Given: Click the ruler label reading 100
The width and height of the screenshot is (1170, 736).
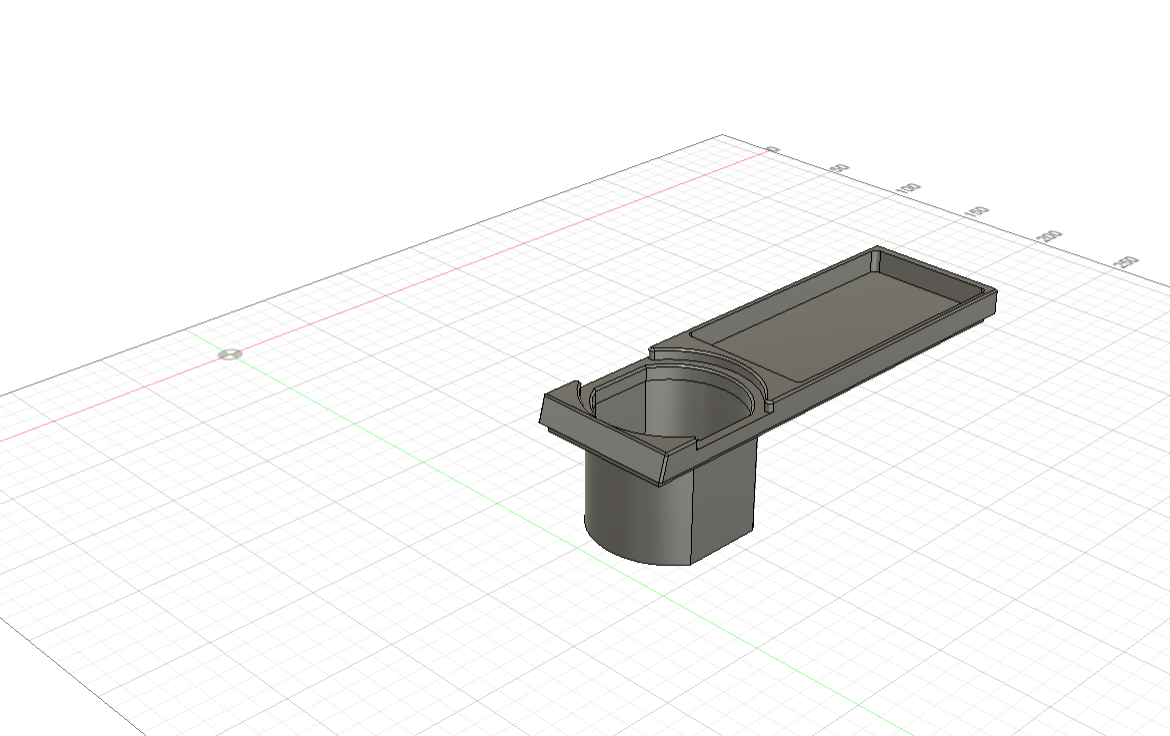Looking at the screenshot, I should click(910, 188).
